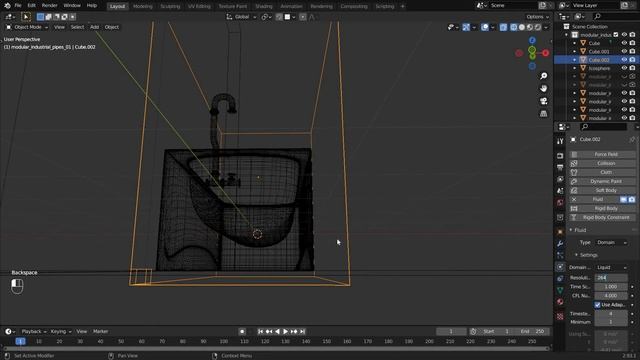Open the File menu
The image size is (640, 360).
click(x=18, y=6)
